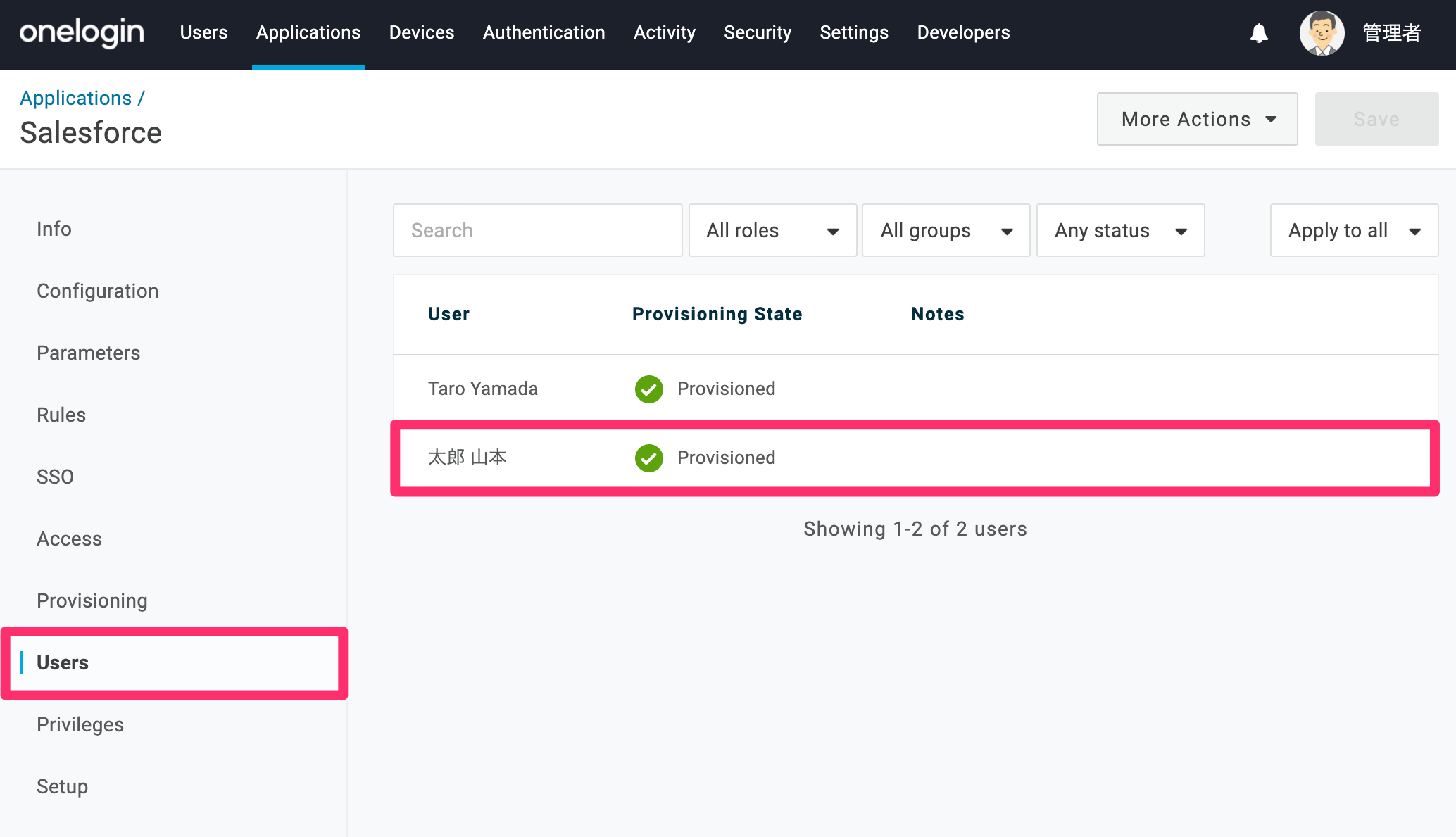1456x837 pixels.
Task: Click the Salesforce page title
Action: click(91, 132)
